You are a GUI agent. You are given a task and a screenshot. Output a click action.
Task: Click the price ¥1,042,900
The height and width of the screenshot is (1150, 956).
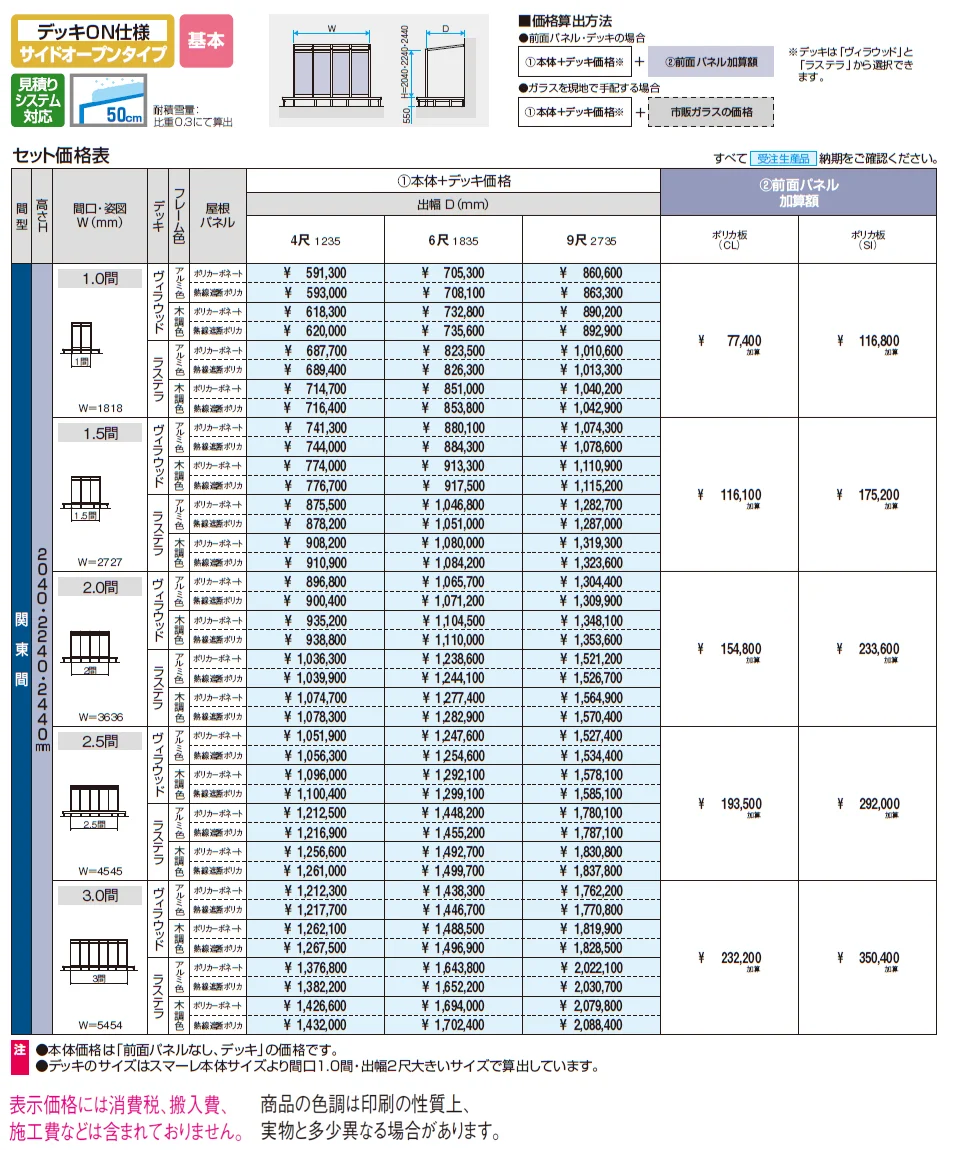[x=591, y=408]
